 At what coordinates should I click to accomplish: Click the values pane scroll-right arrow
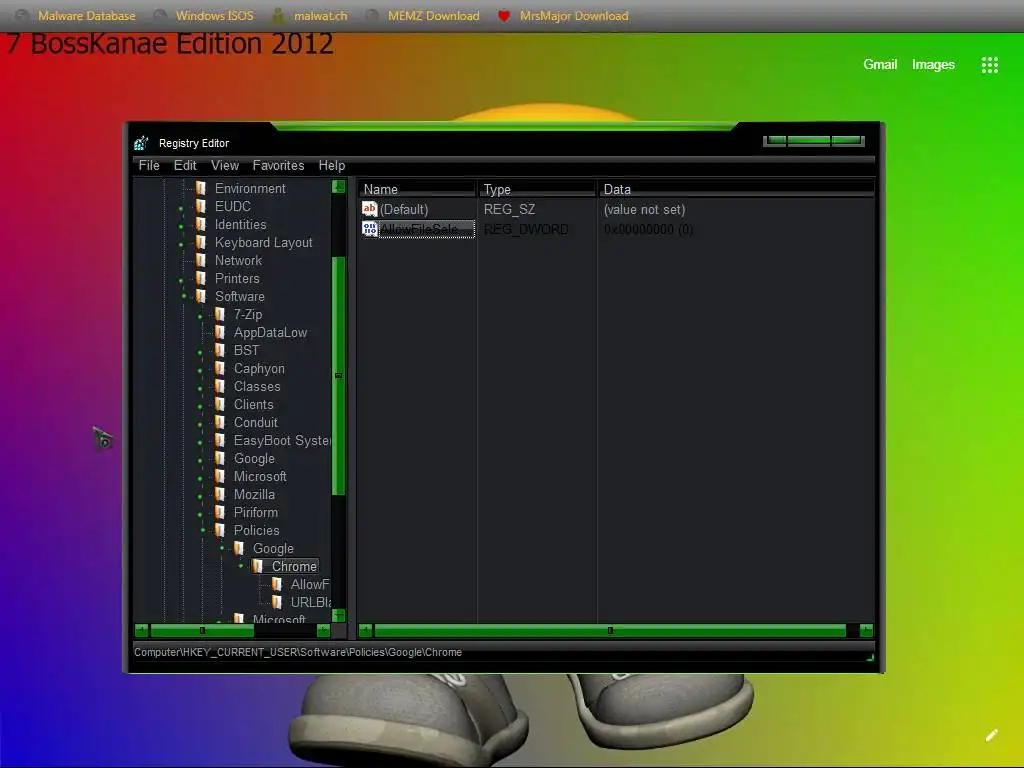(866, 631)
